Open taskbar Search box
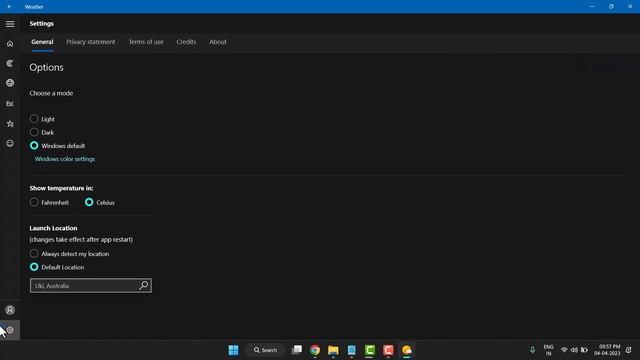640x360 pixels. (x=265, y=350)
